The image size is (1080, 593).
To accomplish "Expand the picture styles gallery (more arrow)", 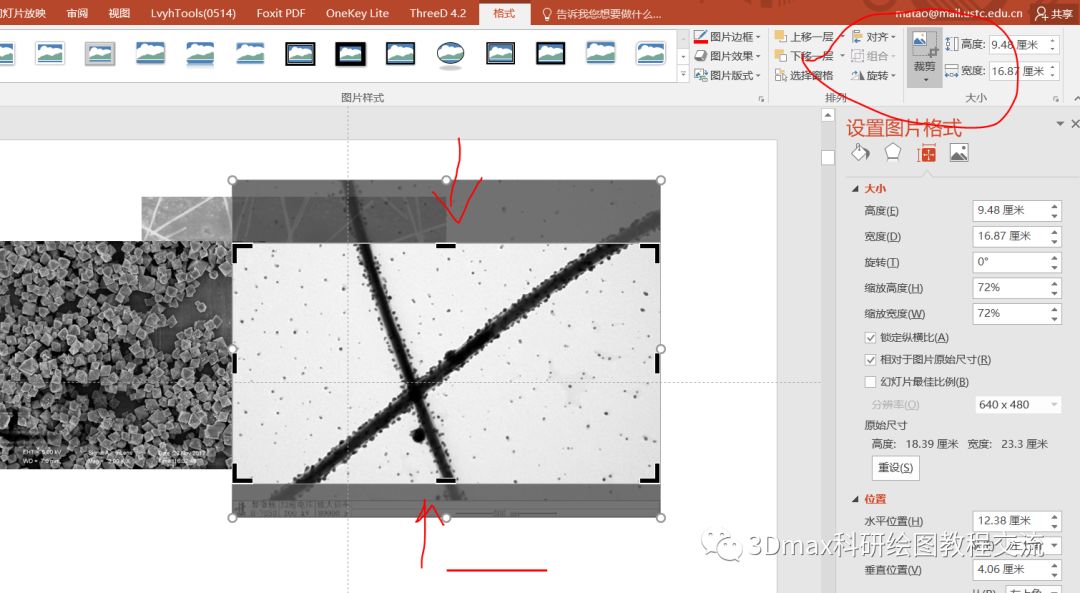I will click(x=683, y=74).
